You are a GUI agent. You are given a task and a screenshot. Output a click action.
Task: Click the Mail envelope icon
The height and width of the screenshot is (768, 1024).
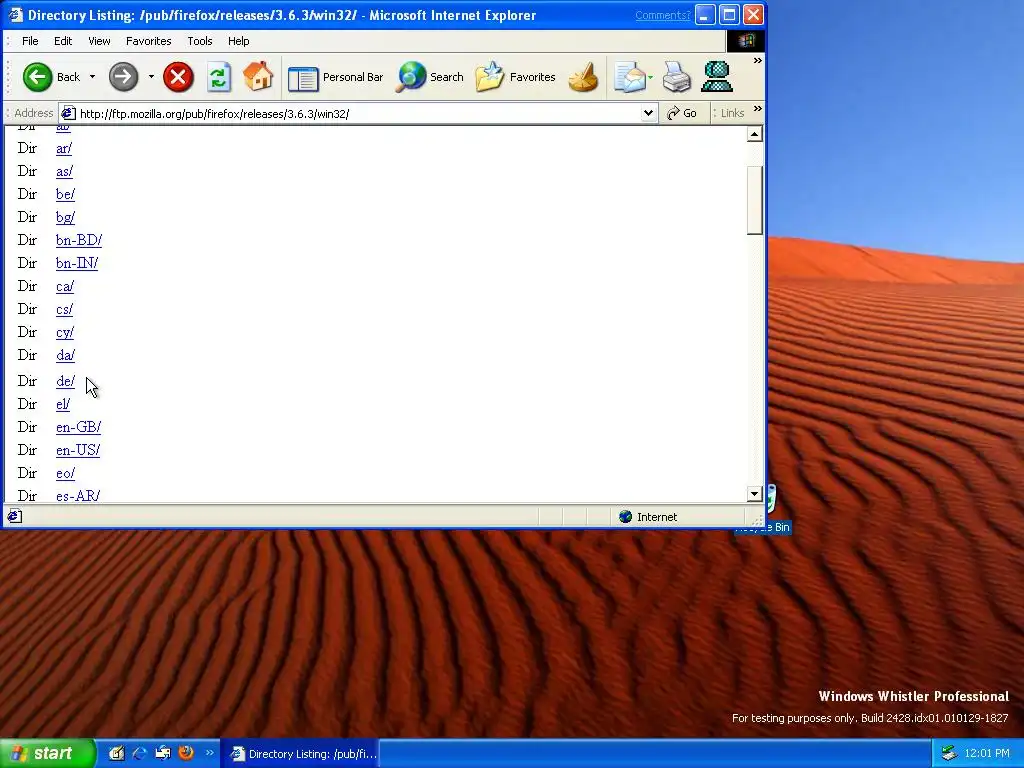click(x=629, y=77)
